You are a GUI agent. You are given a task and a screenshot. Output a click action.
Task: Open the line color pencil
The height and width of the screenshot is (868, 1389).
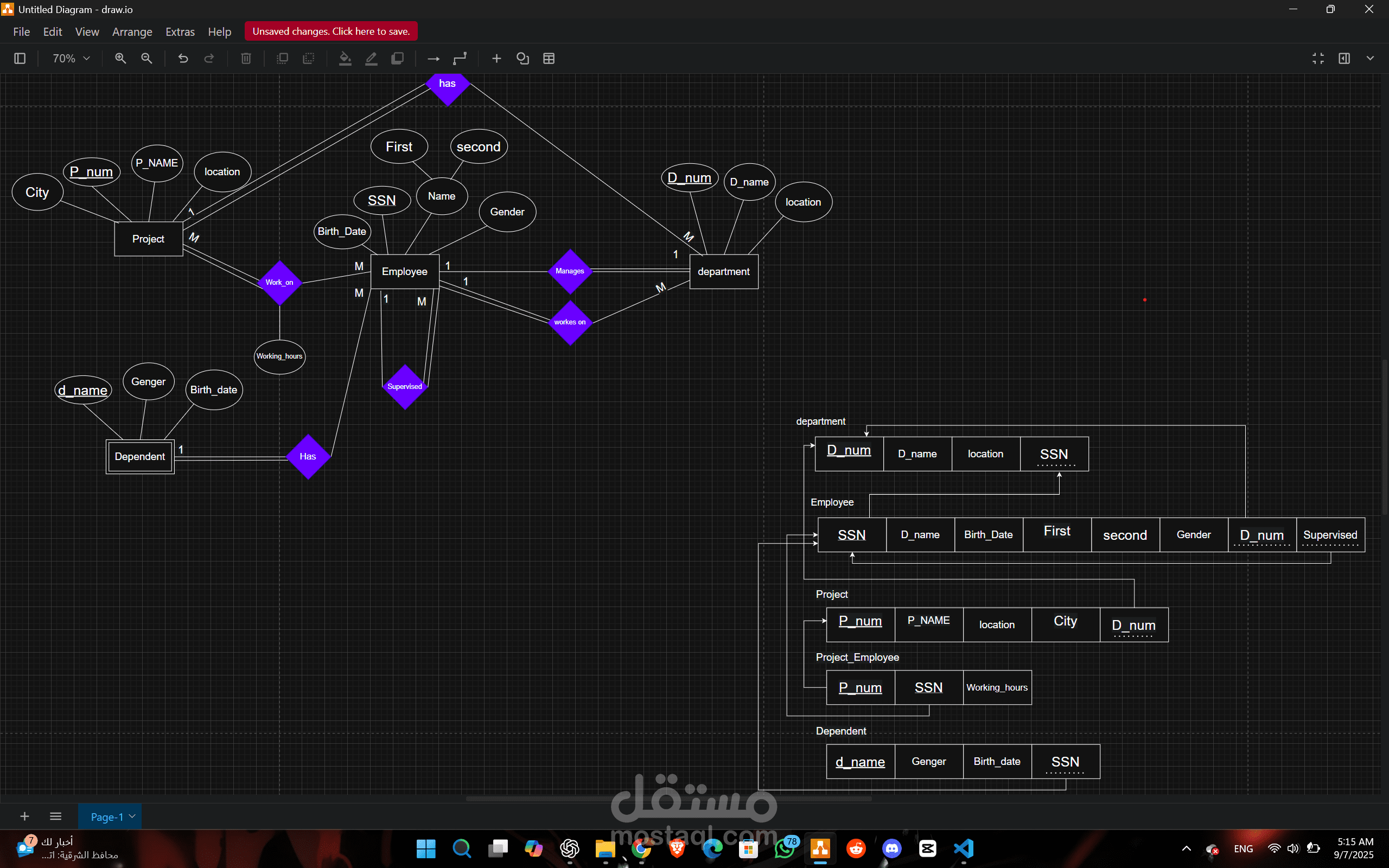(x=371, y=59)
